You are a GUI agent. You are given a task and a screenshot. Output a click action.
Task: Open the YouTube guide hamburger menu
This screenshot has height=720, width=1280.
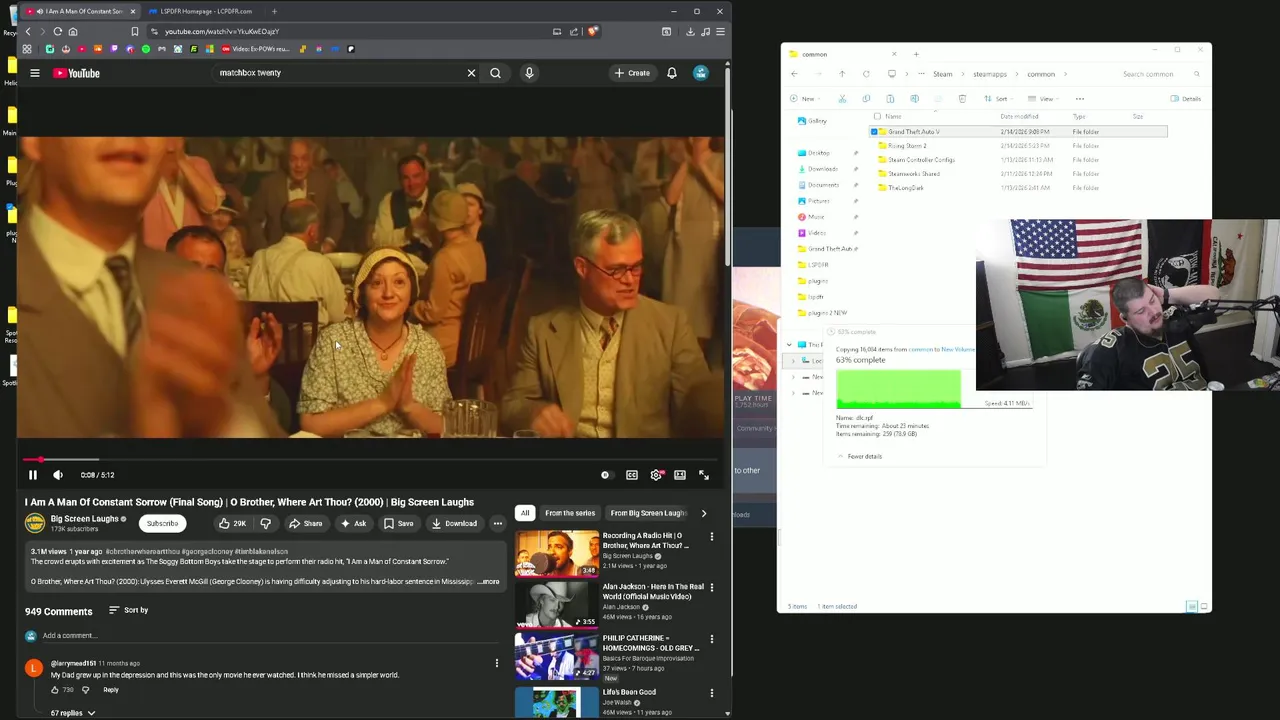pyautogui.click(x=34, y=73)
